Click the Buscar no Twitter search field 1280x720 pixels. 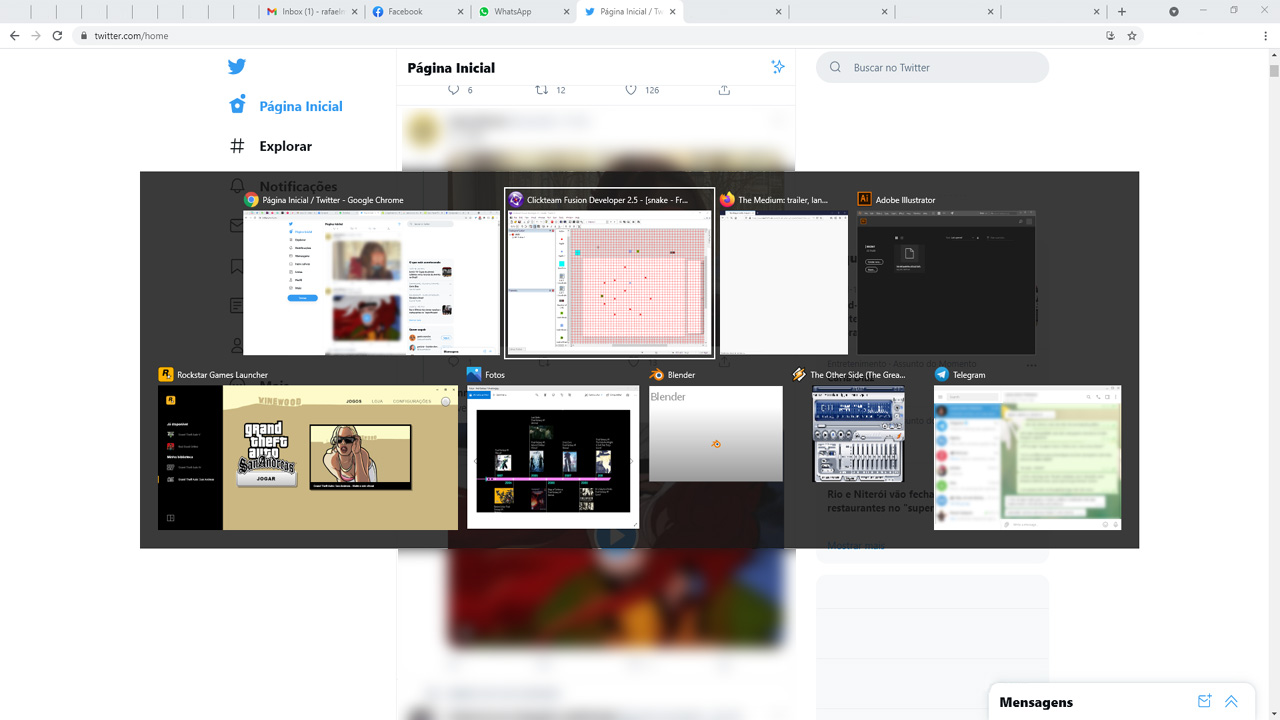pos(933,67)
